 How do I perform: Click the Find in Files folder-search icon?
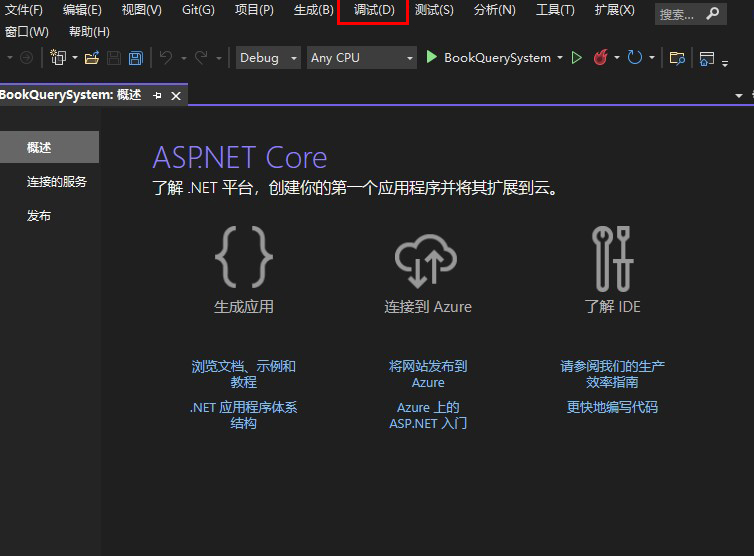pos(677,58)
